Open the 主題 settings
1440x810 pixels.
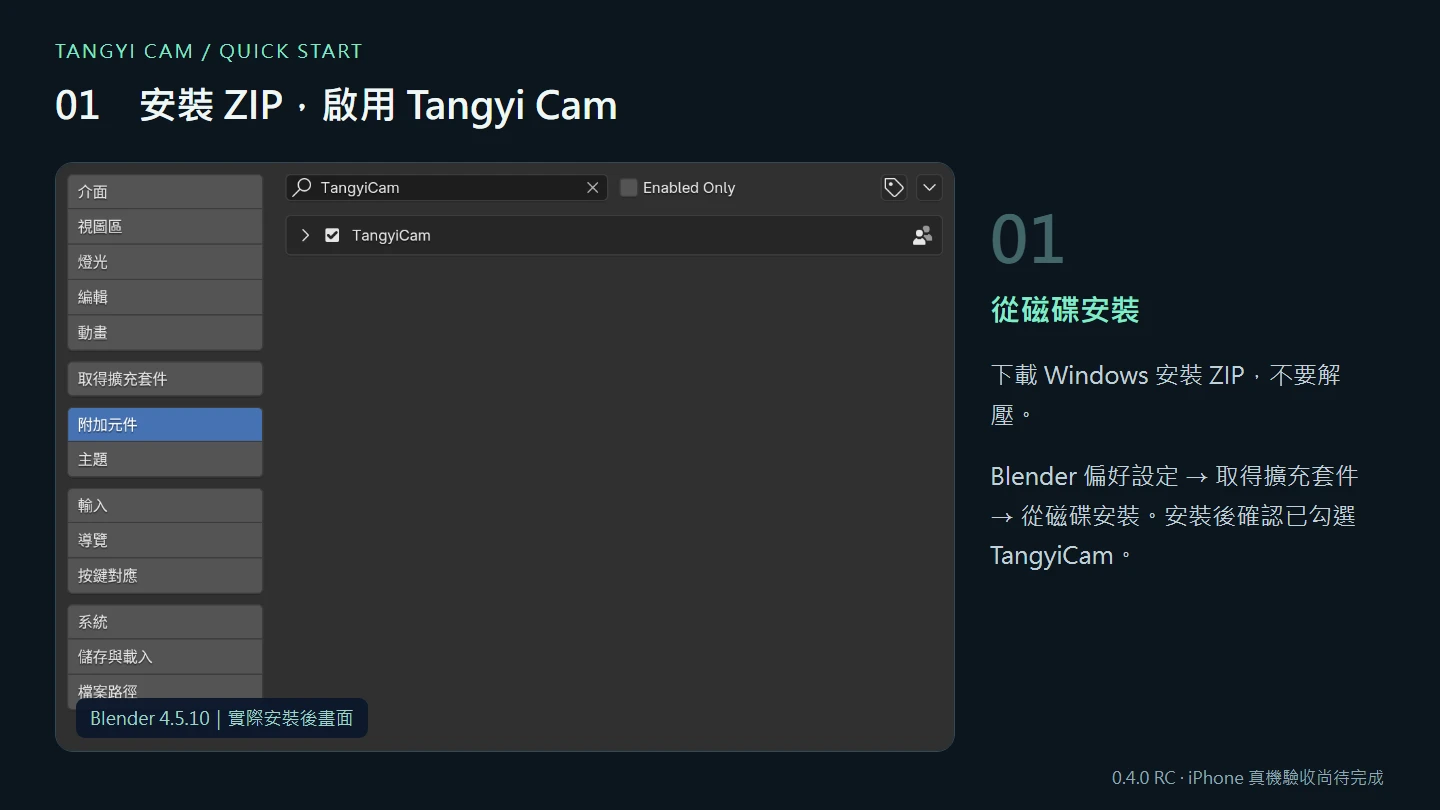coord(165,459)
